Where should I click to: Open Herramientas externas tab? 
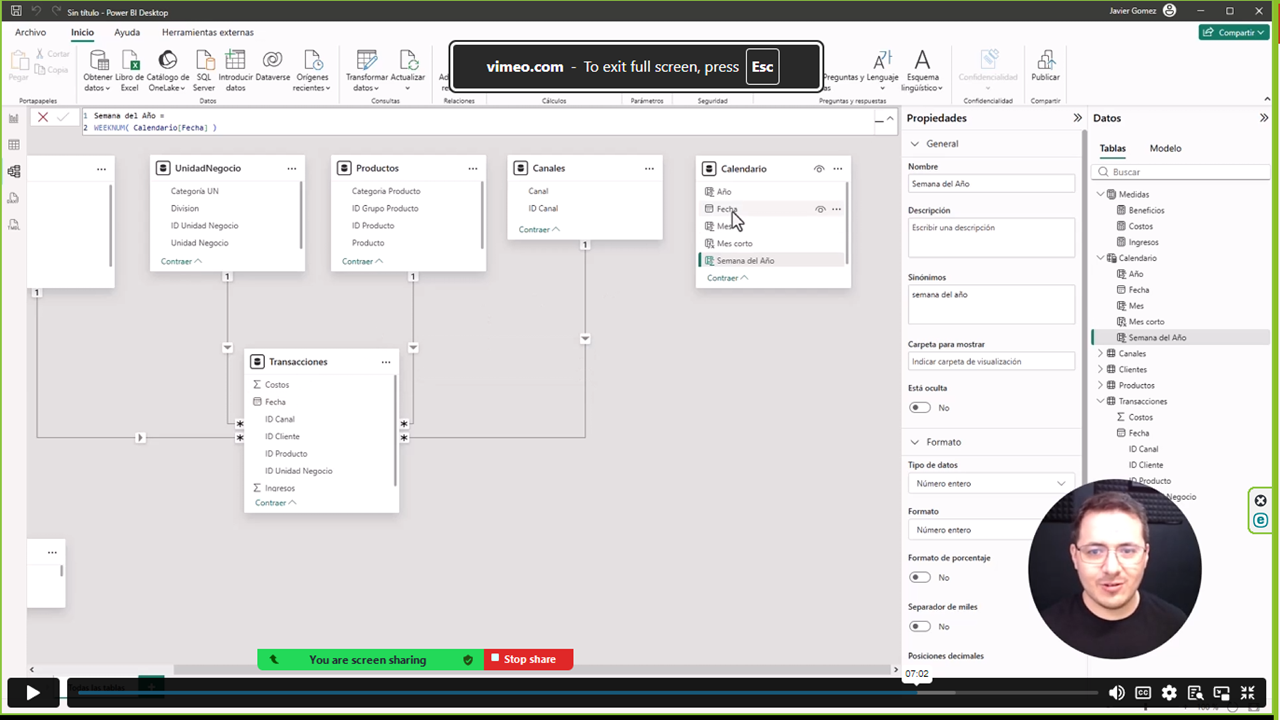[208, 32]
